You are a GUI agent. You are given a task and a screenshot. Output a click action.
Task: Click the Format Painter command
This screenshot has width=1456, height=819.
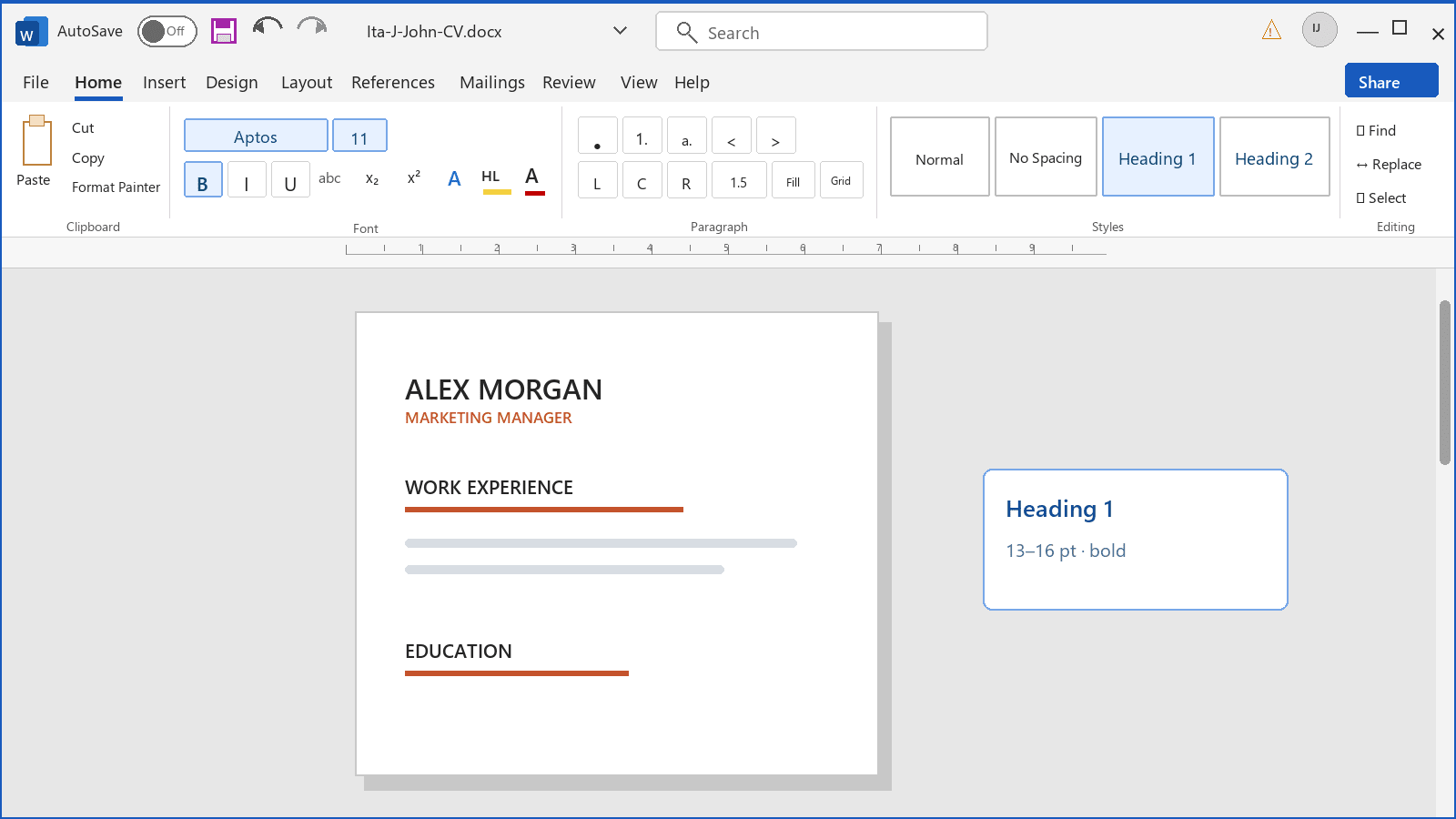[x=116, y=187]
